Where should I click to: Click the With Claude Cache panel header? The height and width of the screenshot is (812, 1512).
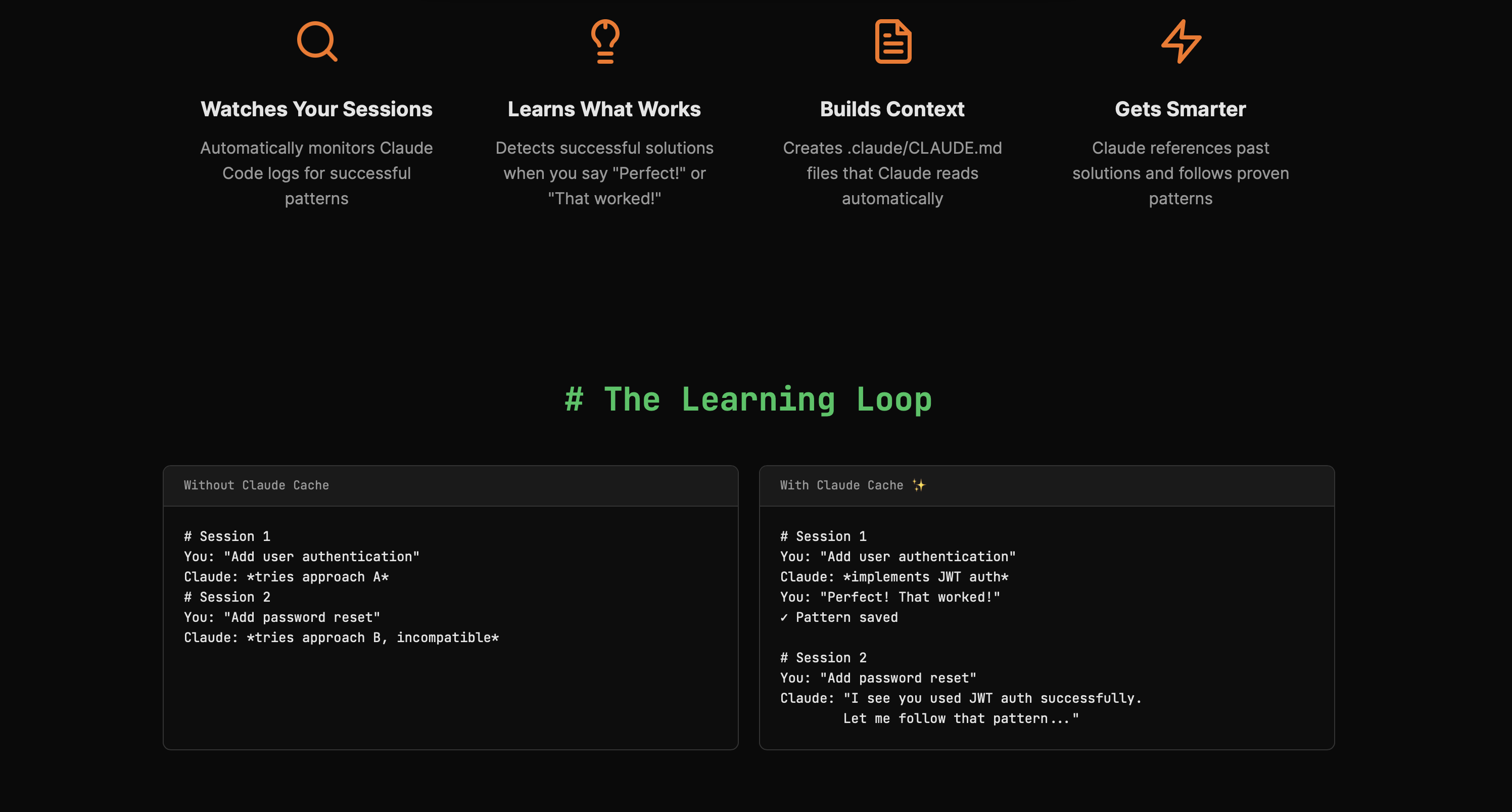tap(1047, 485)
